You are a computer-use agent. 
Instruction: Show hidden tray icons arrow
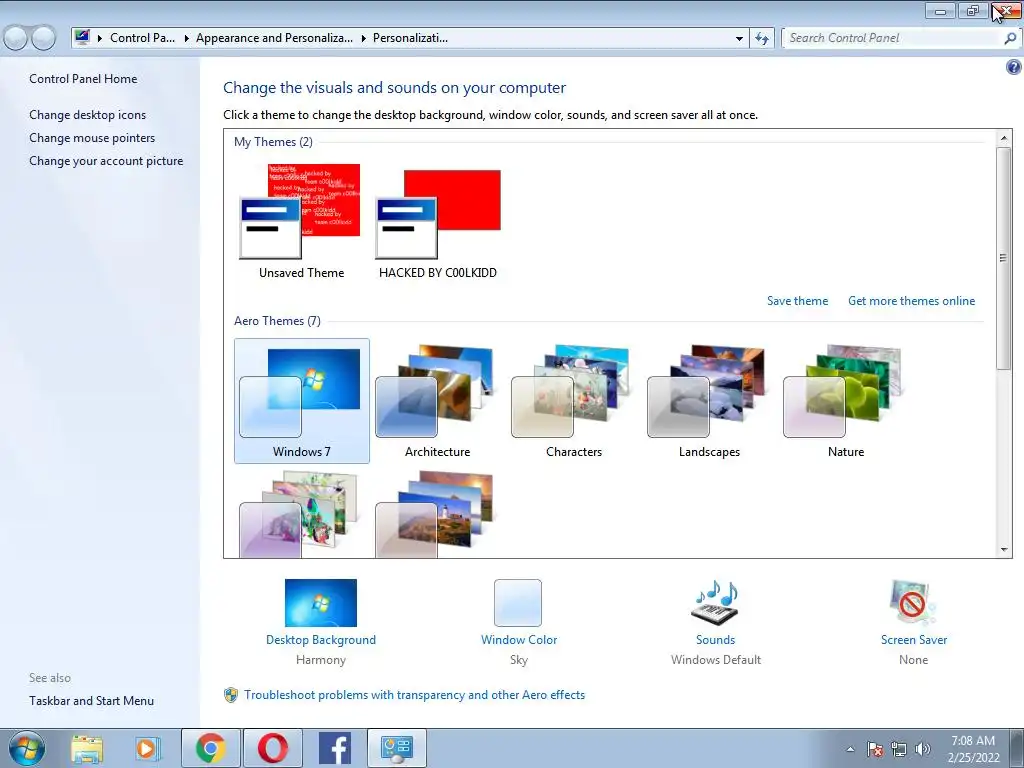point(850,749)
